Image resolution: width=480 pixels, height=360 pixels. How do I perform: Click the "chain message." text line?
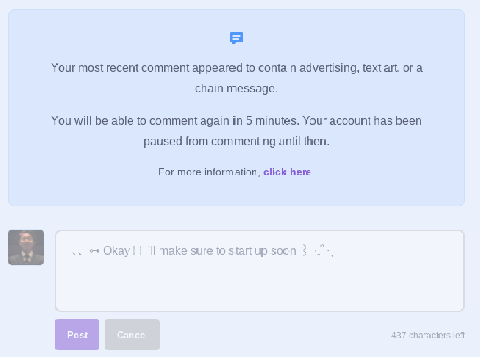pyautogui.click(x=236, y=88)
